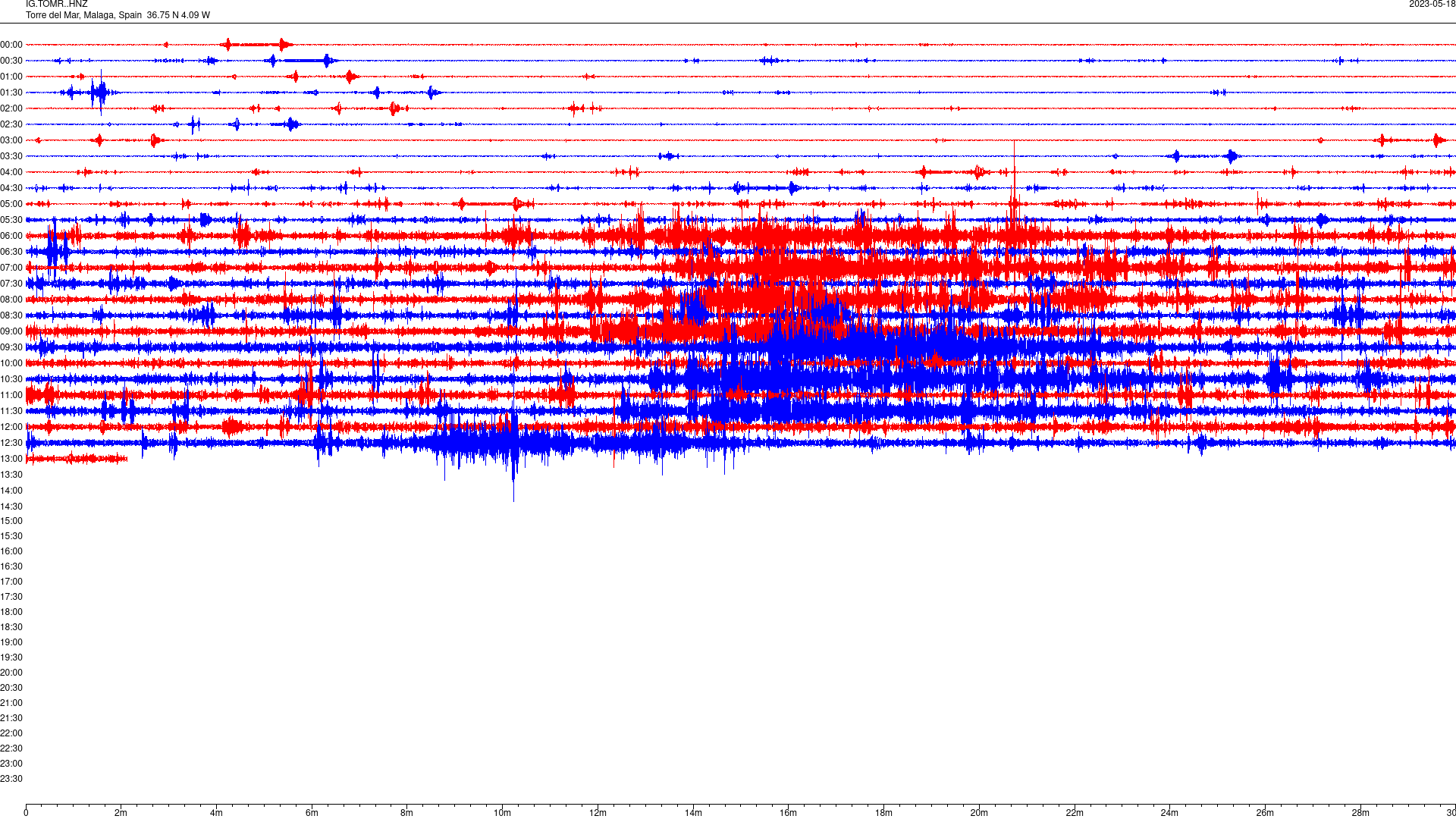Screen dimensions: 1456x819
Task: Click the large blue spike below the 12:30 trace
Action: [513, 474]
